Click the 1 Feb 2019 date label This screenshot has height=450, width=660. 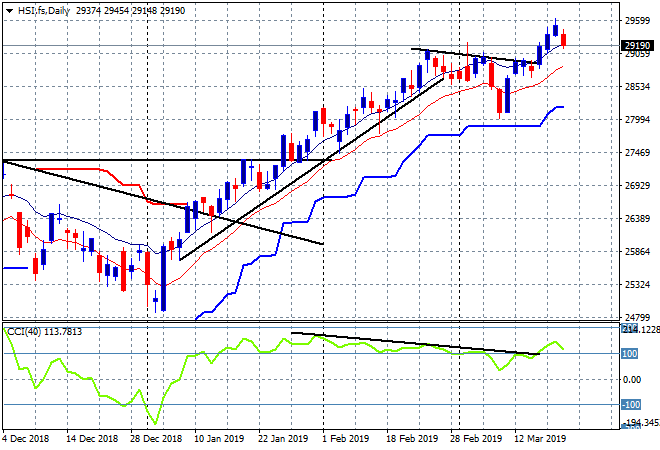pos(346,439)
